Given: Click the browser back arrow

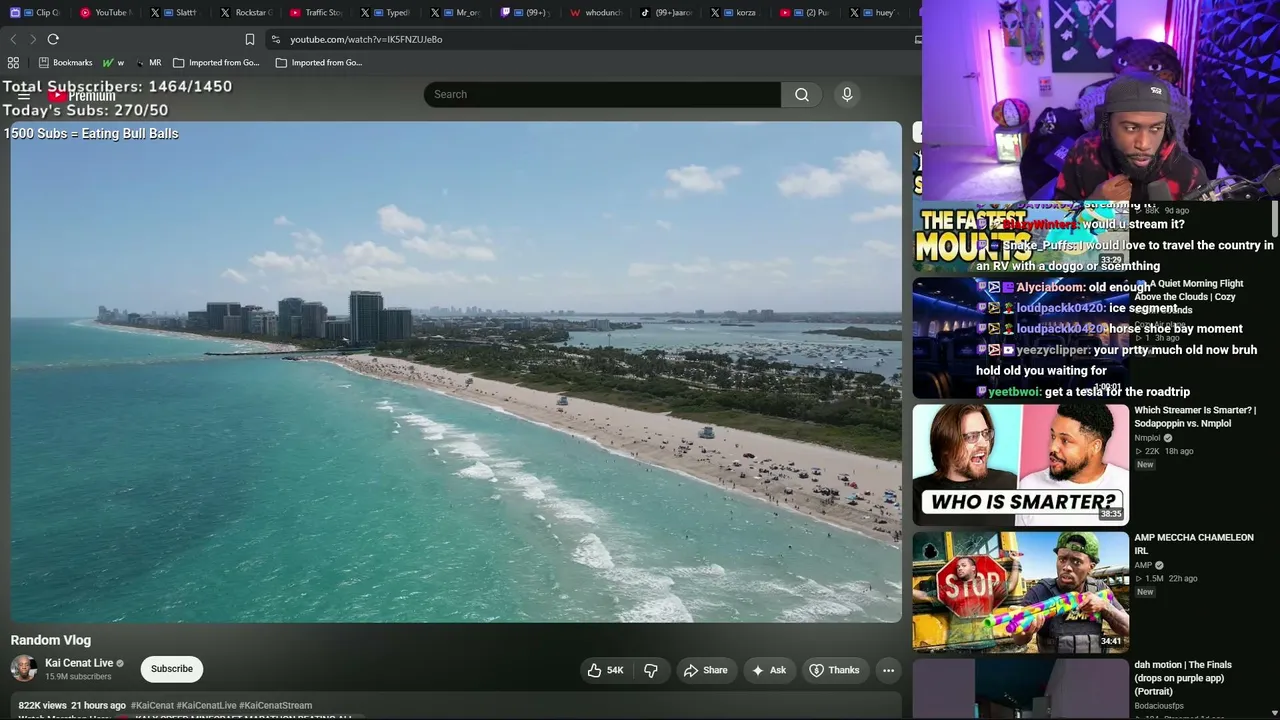Looking at the screenshot, I should 13,39.
